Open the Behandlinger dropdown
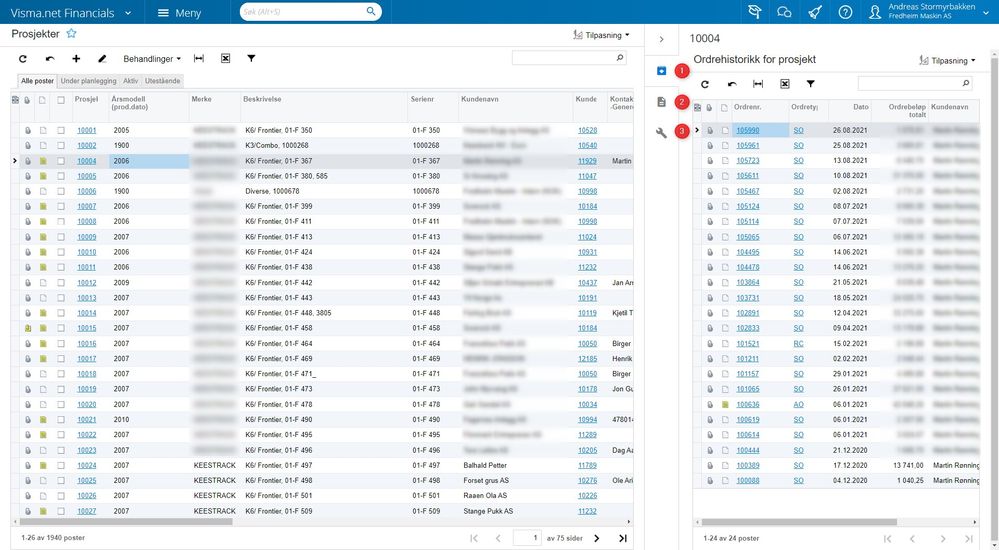The height and width of the screenshot is (550, 999). pos(152,59)
